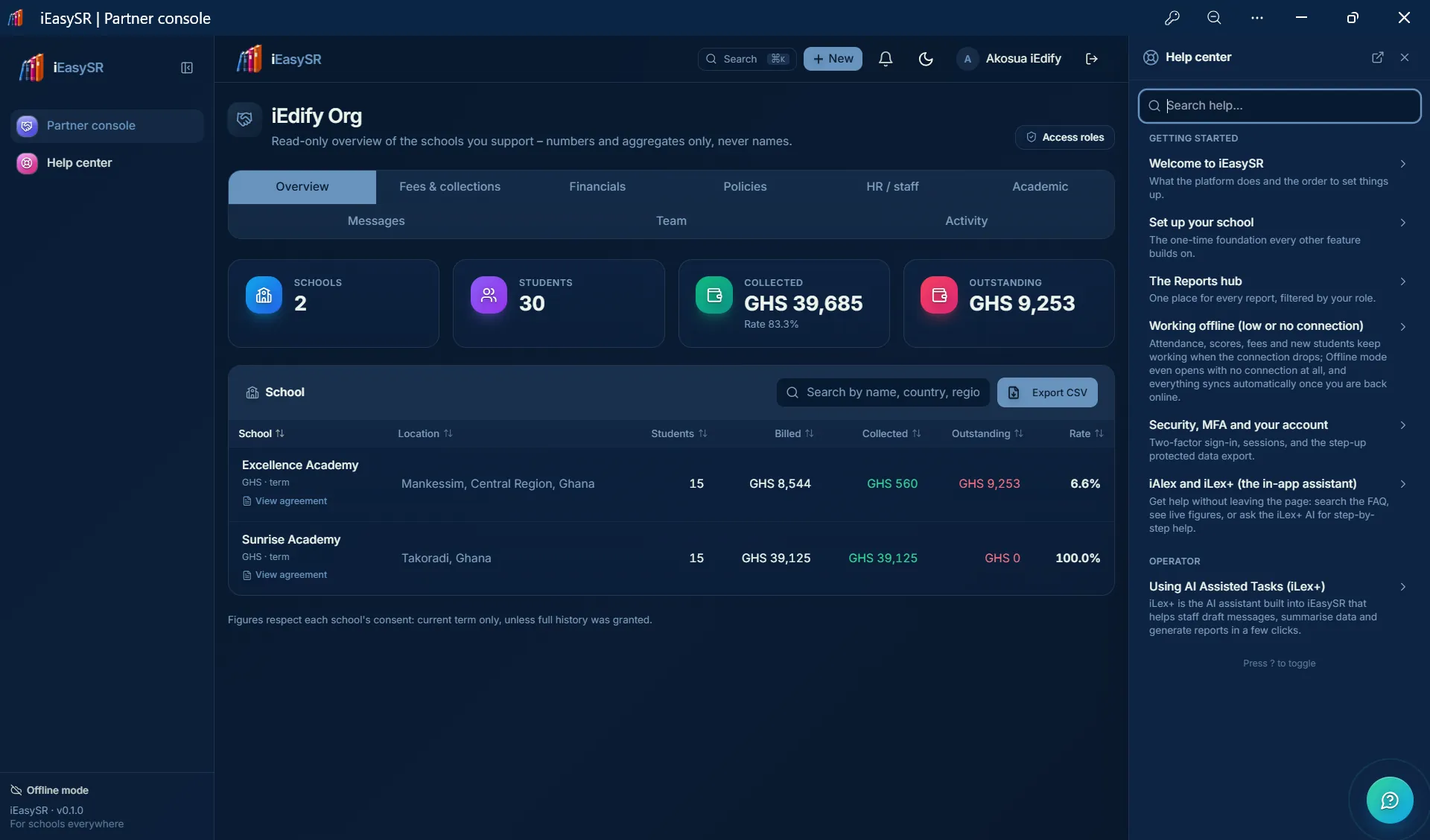Click the 6.6% rate for Excellence Academy
This screenshot has width=1430, height=840.
[1085, 484]
